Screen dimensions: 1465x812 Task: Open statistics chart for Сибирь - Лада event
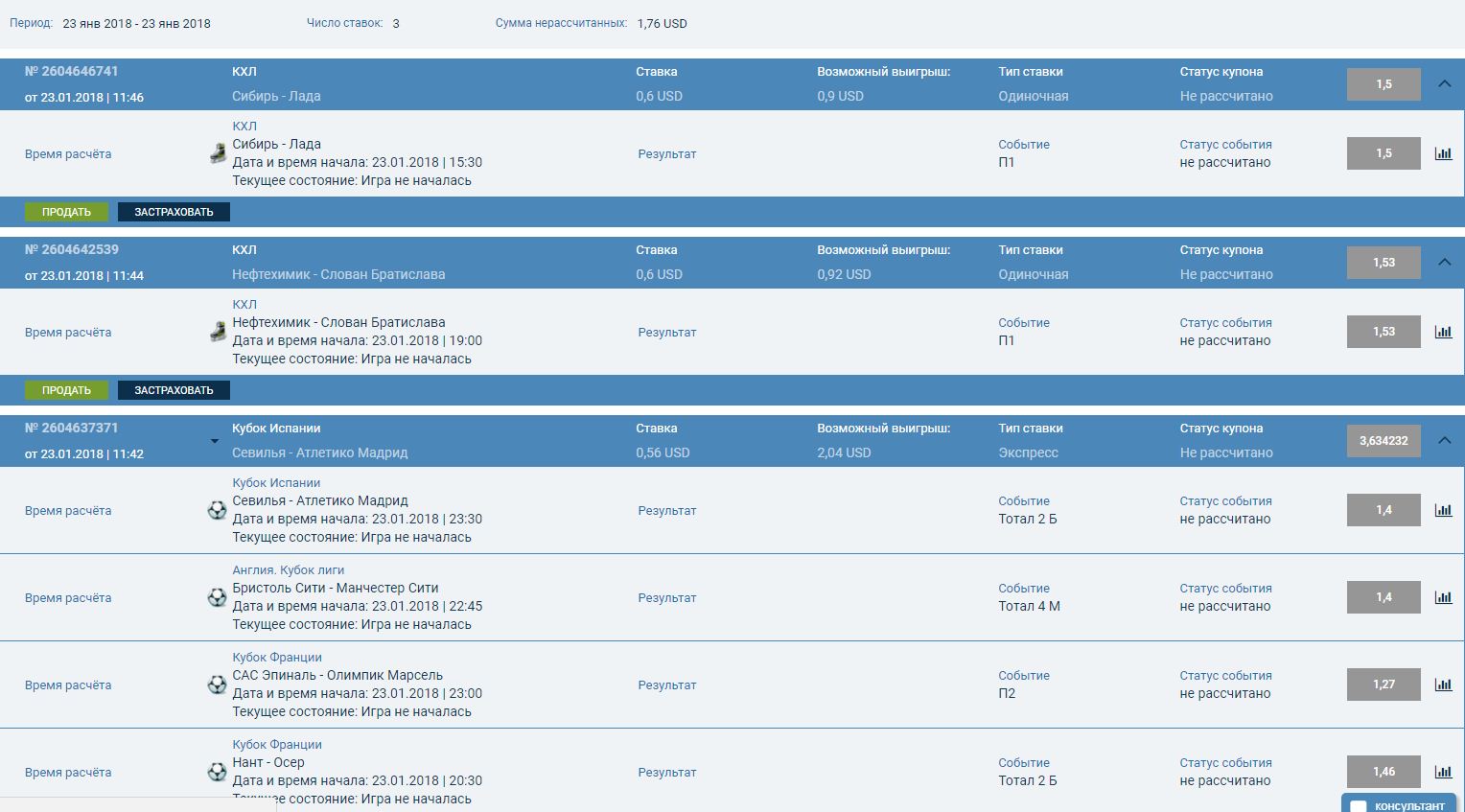coord(1443,153)
